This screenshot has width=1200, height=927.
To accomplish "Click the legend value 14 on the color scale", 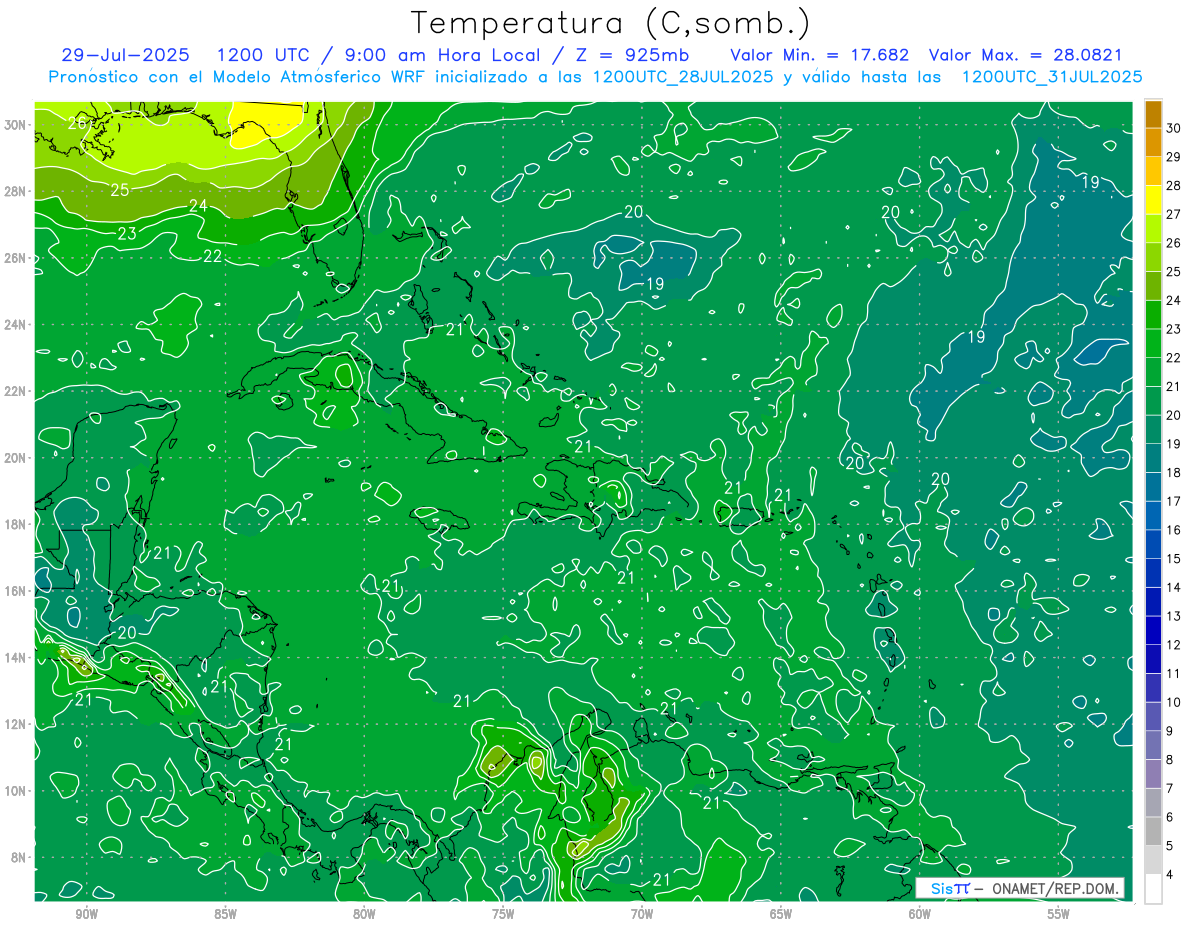I will tap(1174, 587).
